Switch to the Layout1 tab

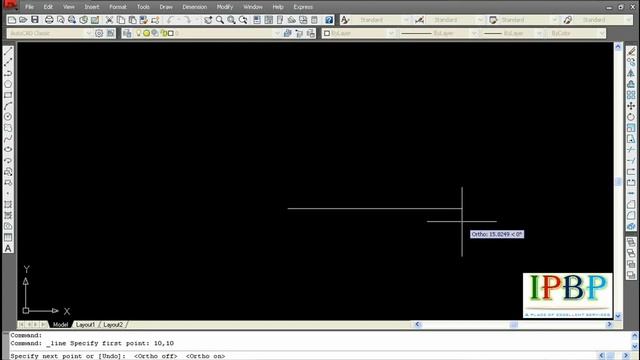pos(85,325)
